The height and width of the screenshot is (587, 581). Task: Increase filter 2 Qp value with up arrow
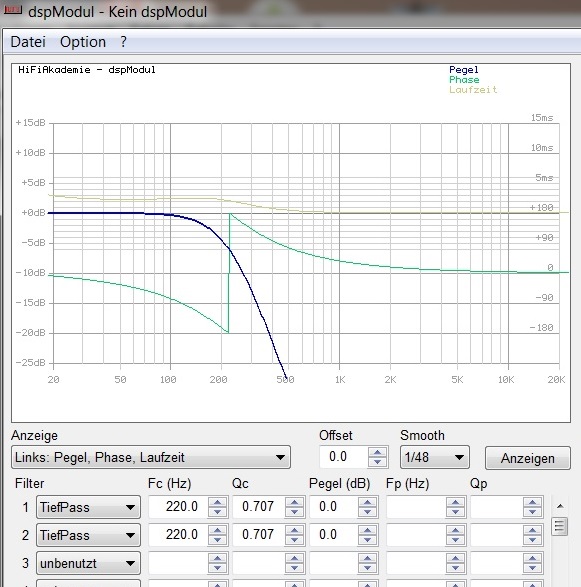532,530
